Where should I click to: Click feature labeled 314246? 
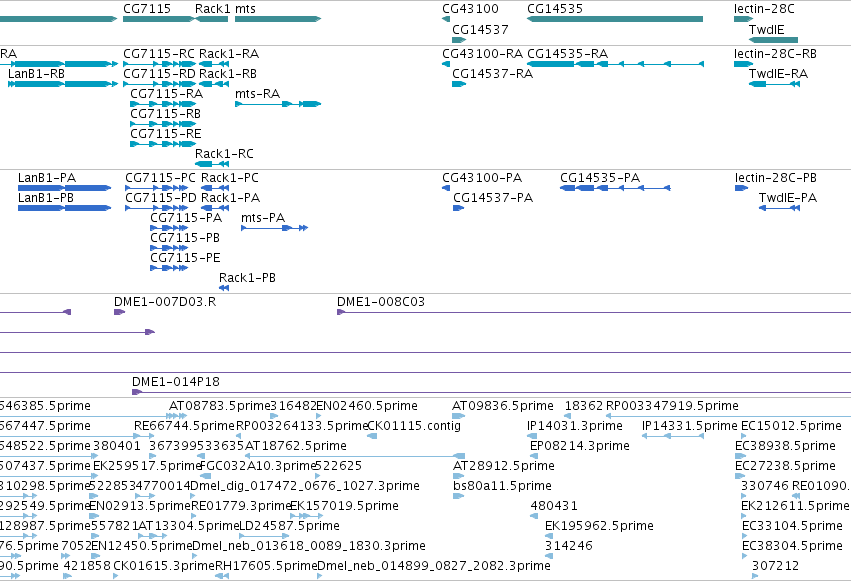pos(569,546)
